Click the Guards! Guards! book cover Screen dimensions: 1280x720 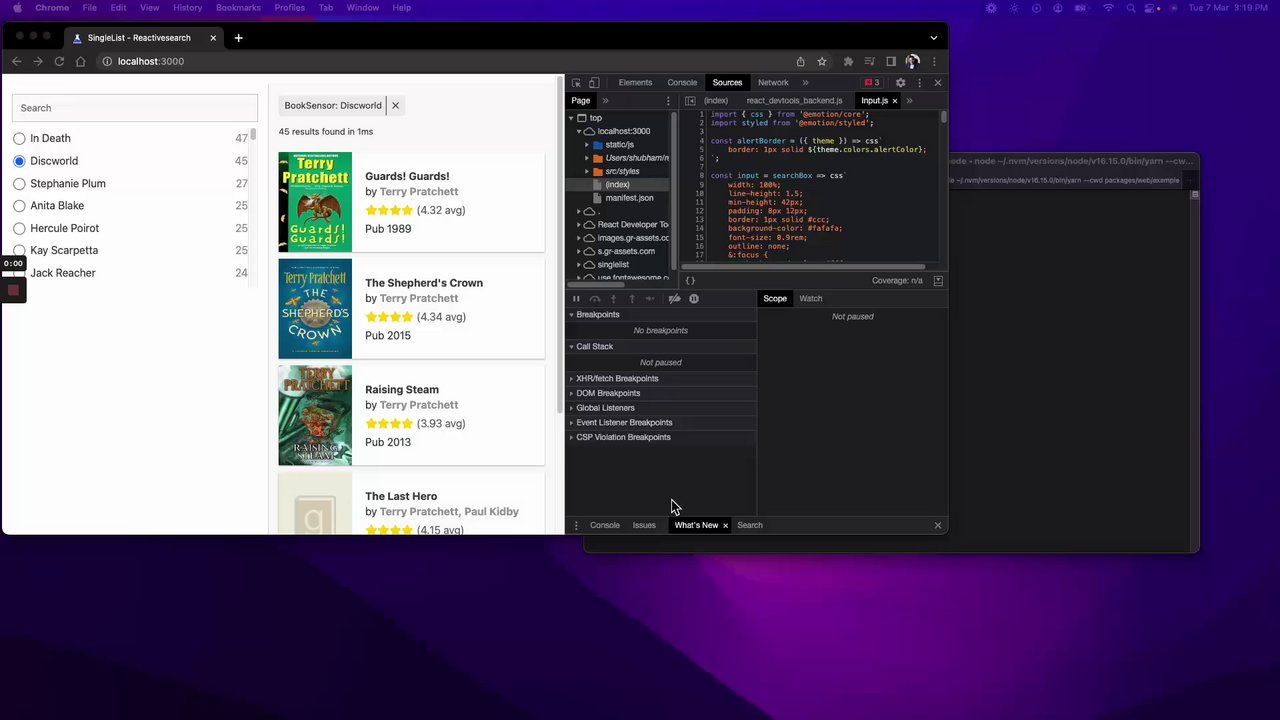coord(315,202)
